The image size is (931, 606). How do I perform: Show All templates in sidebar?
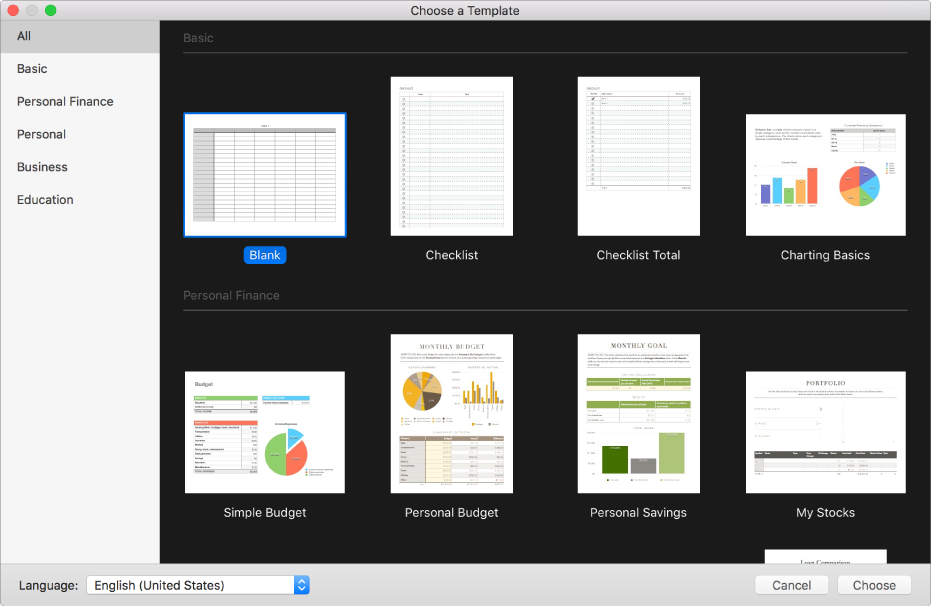pos(24,36)
